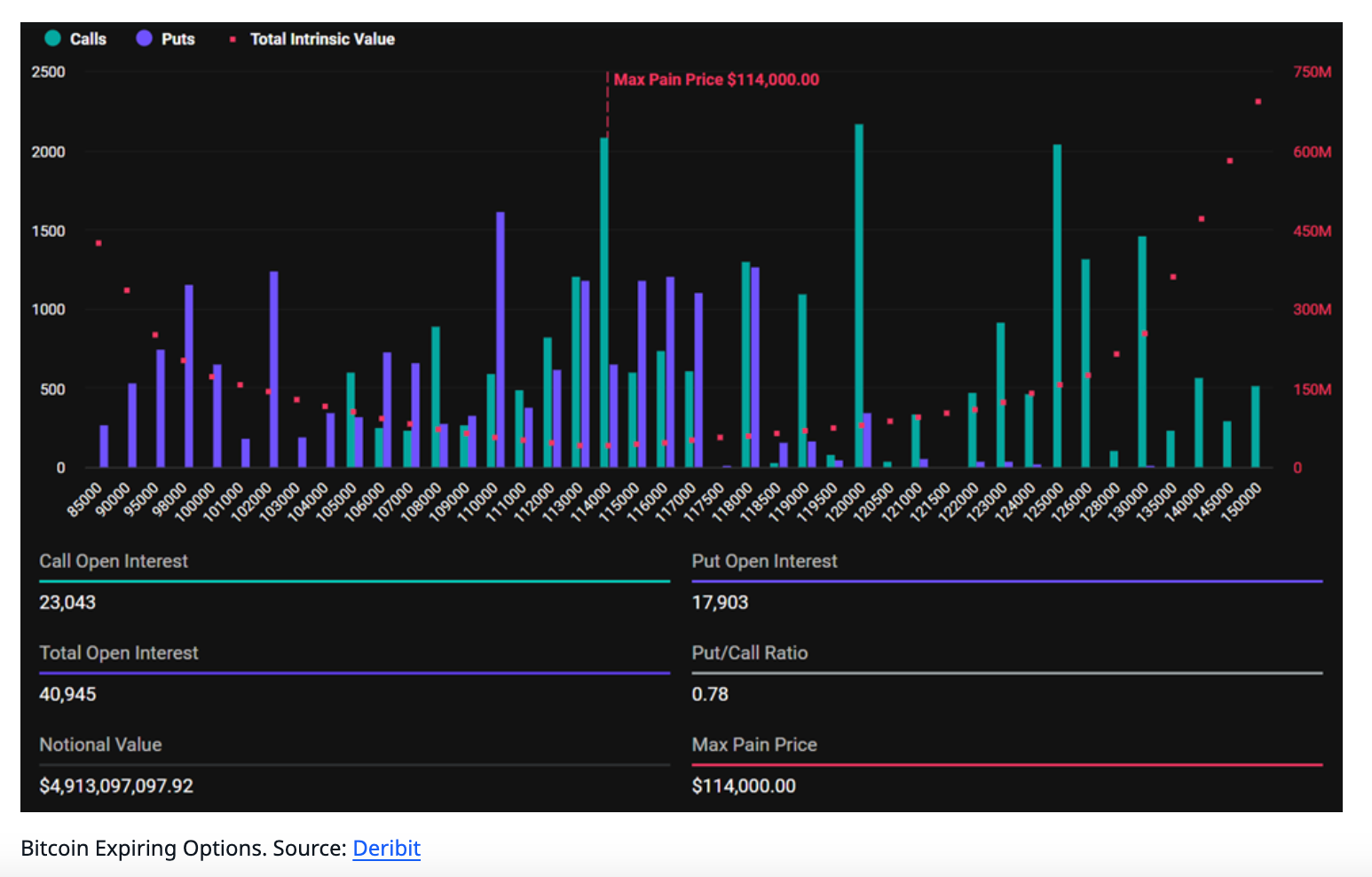Click the put bar at 102000 strike
This screenshot has width=1372, height=877.
pos(273,368)
